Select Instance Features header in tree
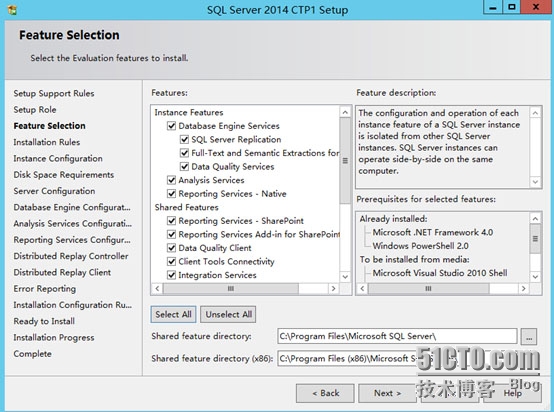Image resolution: width=554 pixels, height=412 pixels. click(x=189, y=112)
